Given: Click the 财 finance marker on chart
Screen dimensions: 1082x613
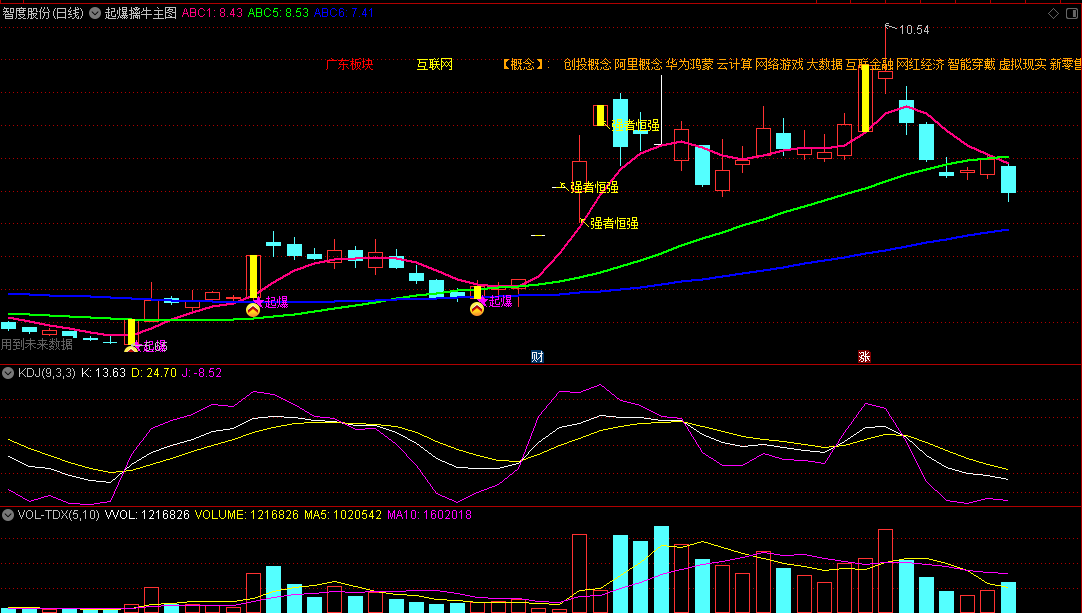Looking at the screenshot, I should coord(537,357).
